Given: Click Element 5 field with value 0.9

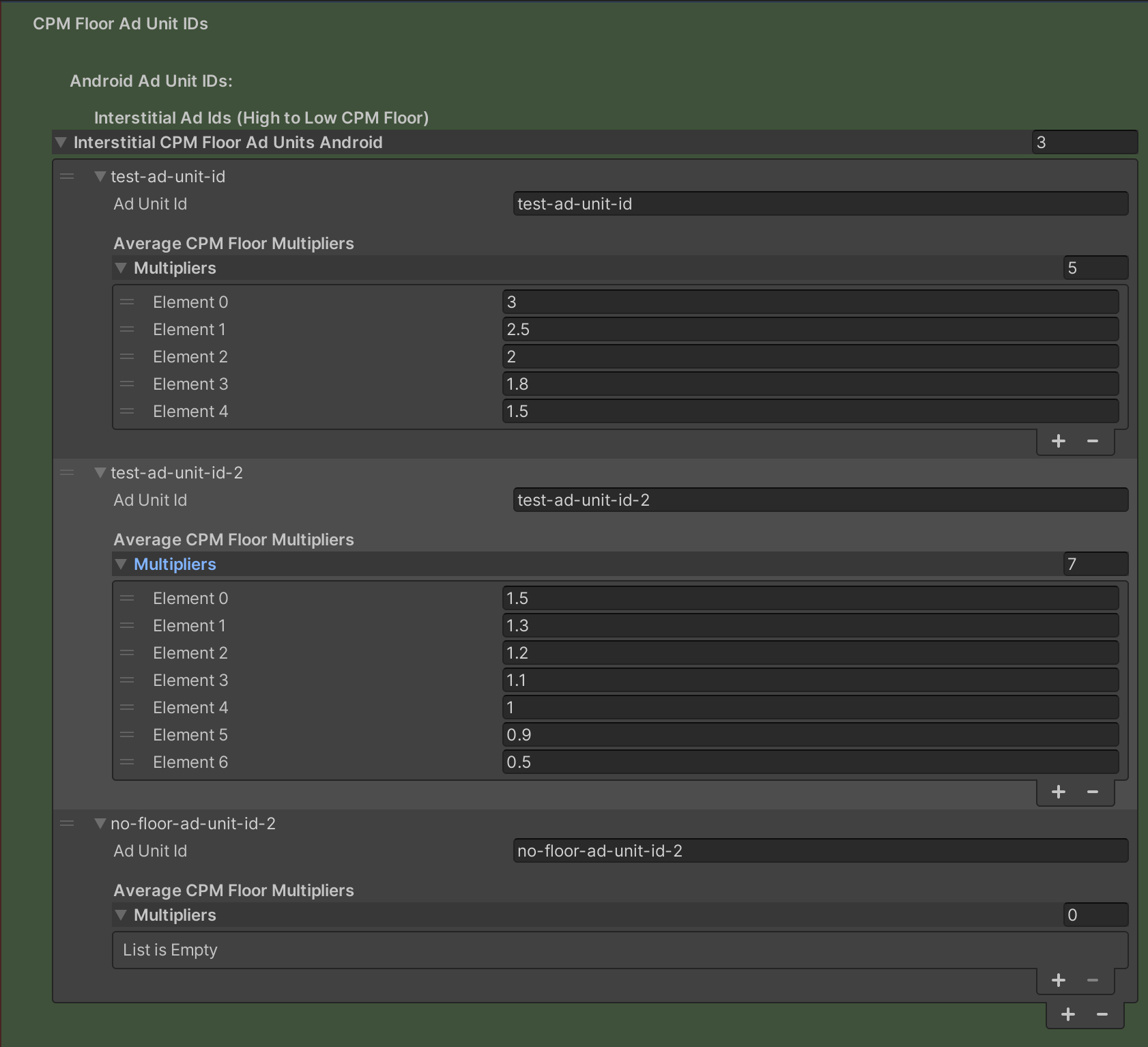Looking at the screenshot, I should tap(809, 735).
